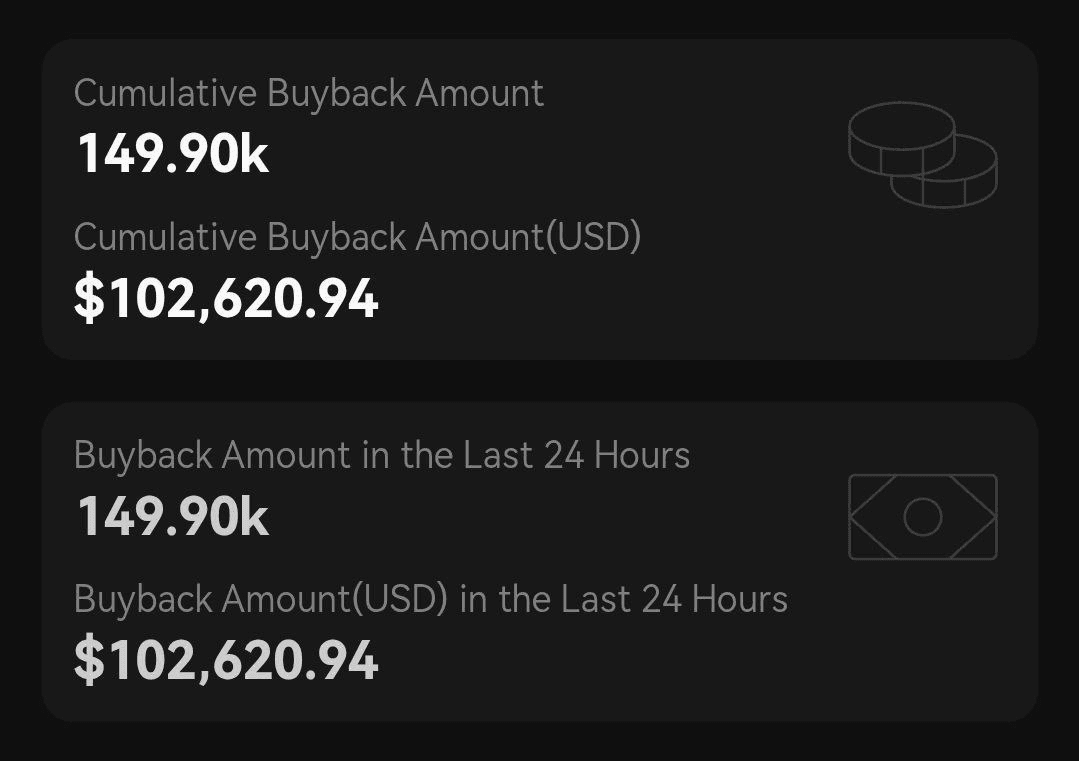This screenshot has width=1079, height=761.
Task: Click the circle inside the banknote icon
Action: (x=922, y=517)
